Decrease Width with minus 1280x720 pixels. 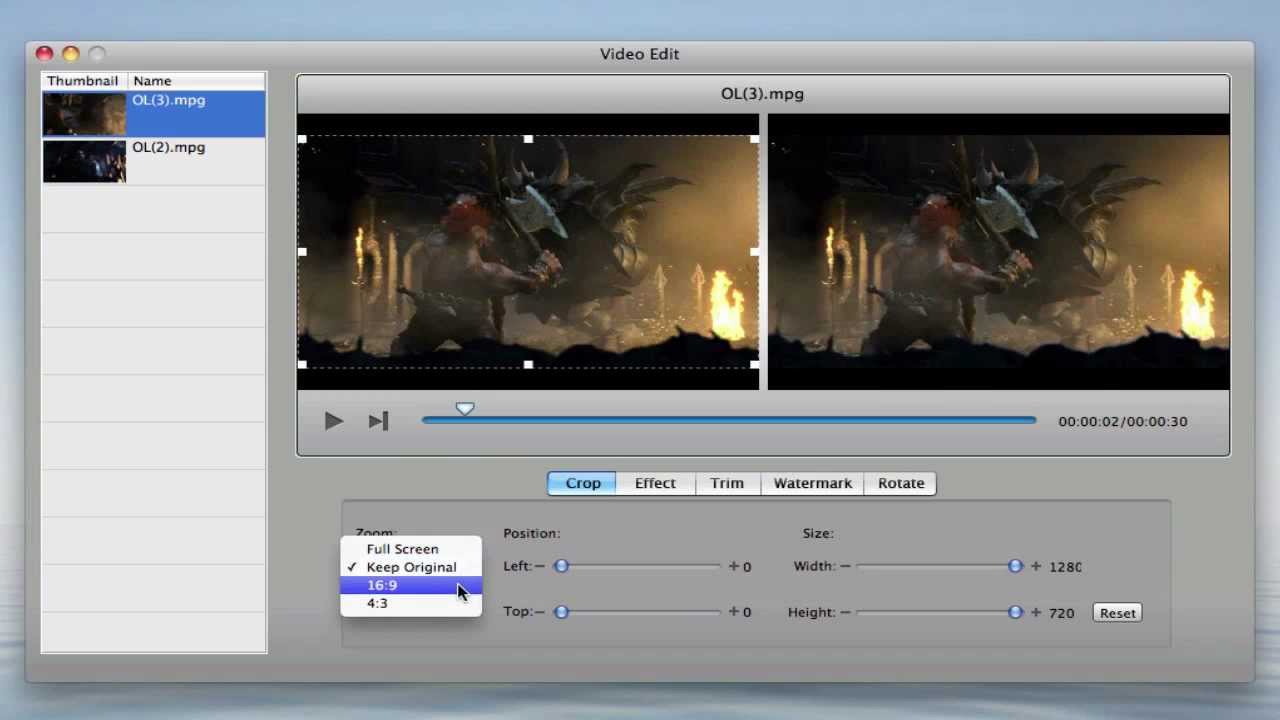click(x=845, y=566)
